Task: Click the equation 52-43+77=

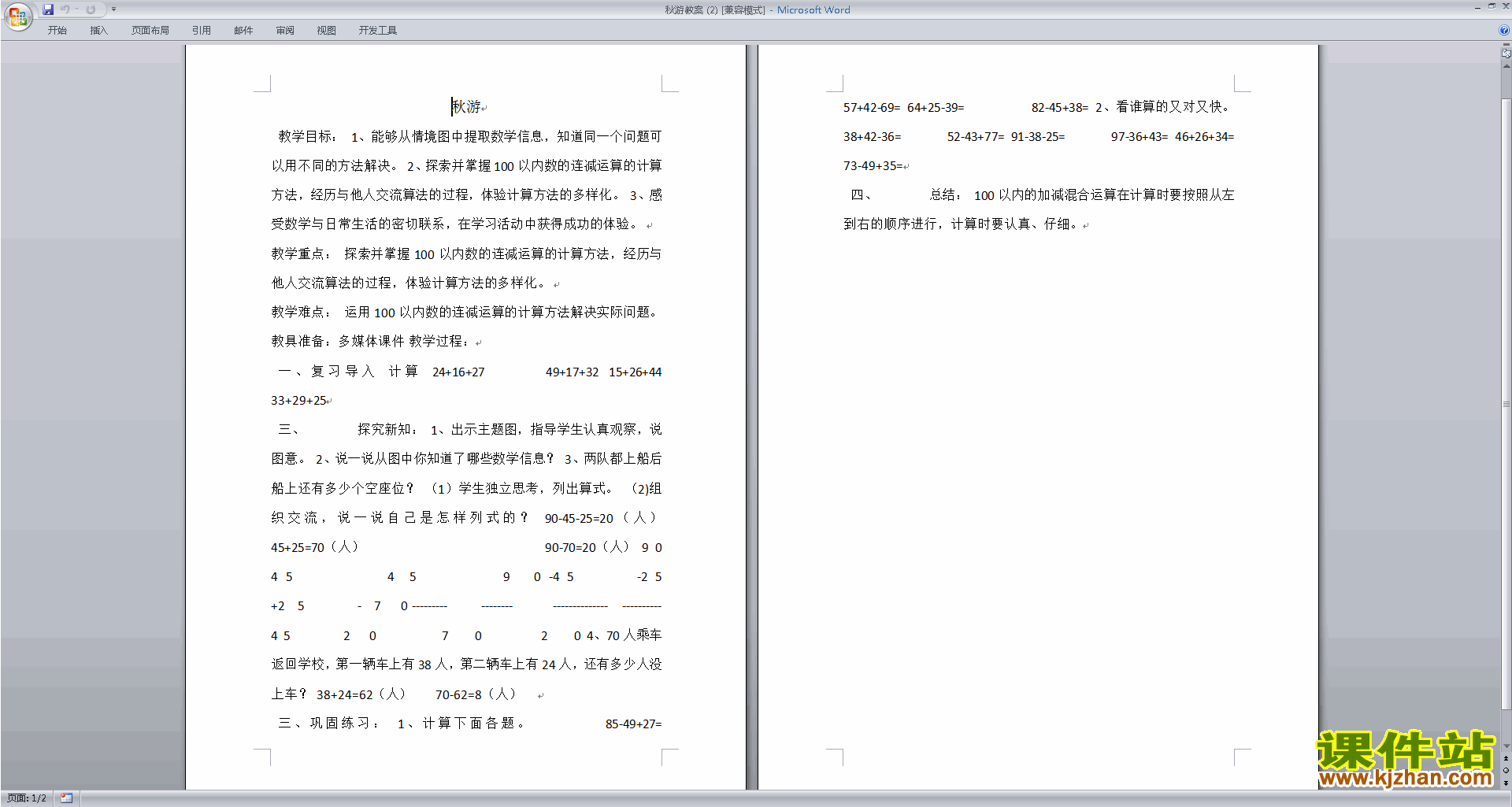Action: click(976, 136)
